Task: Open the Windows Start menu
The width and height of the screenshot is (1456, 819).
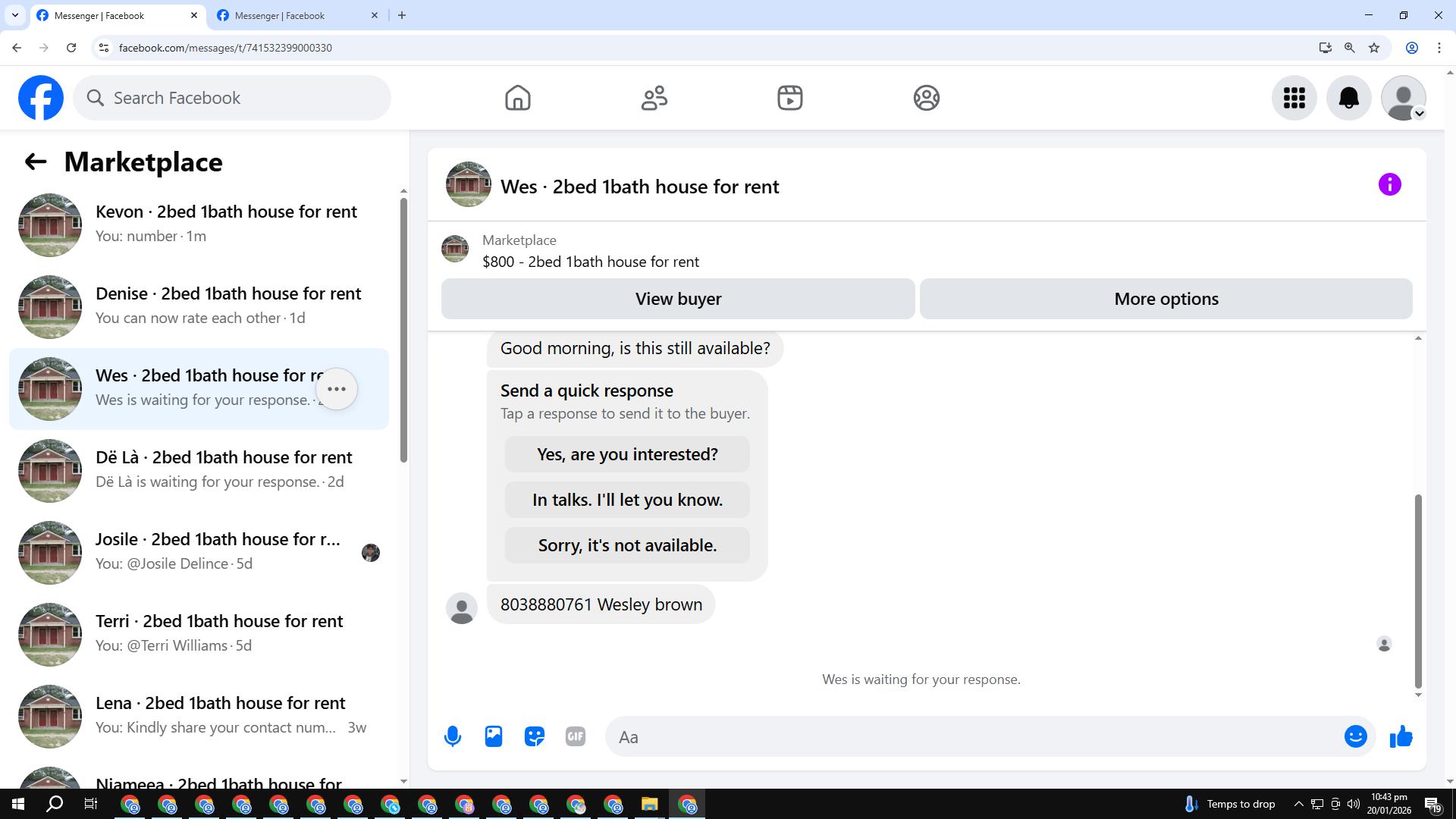Action: pos(18,804)
